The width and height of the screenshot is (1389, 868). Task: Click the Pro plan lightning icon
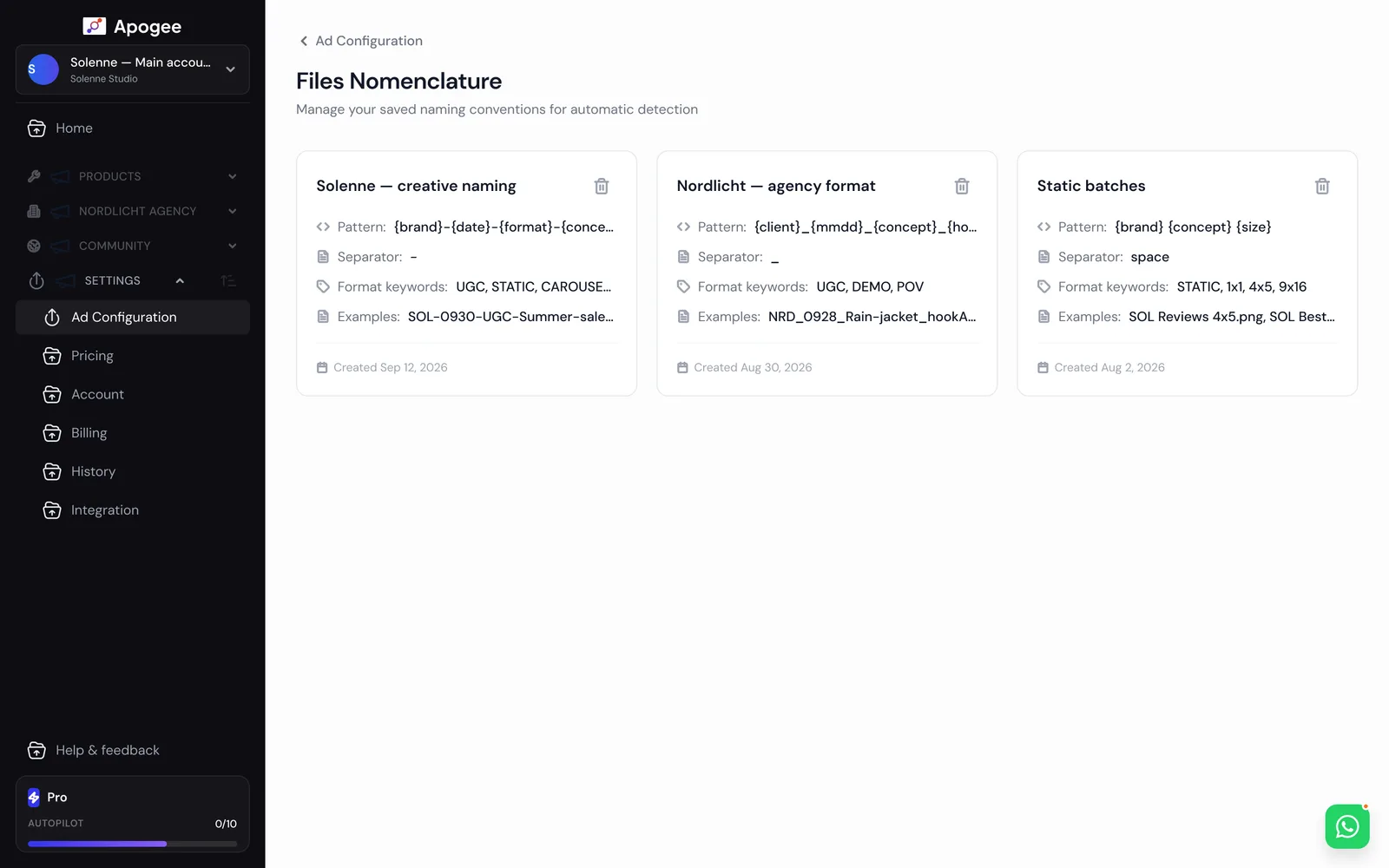coord(34,797)
